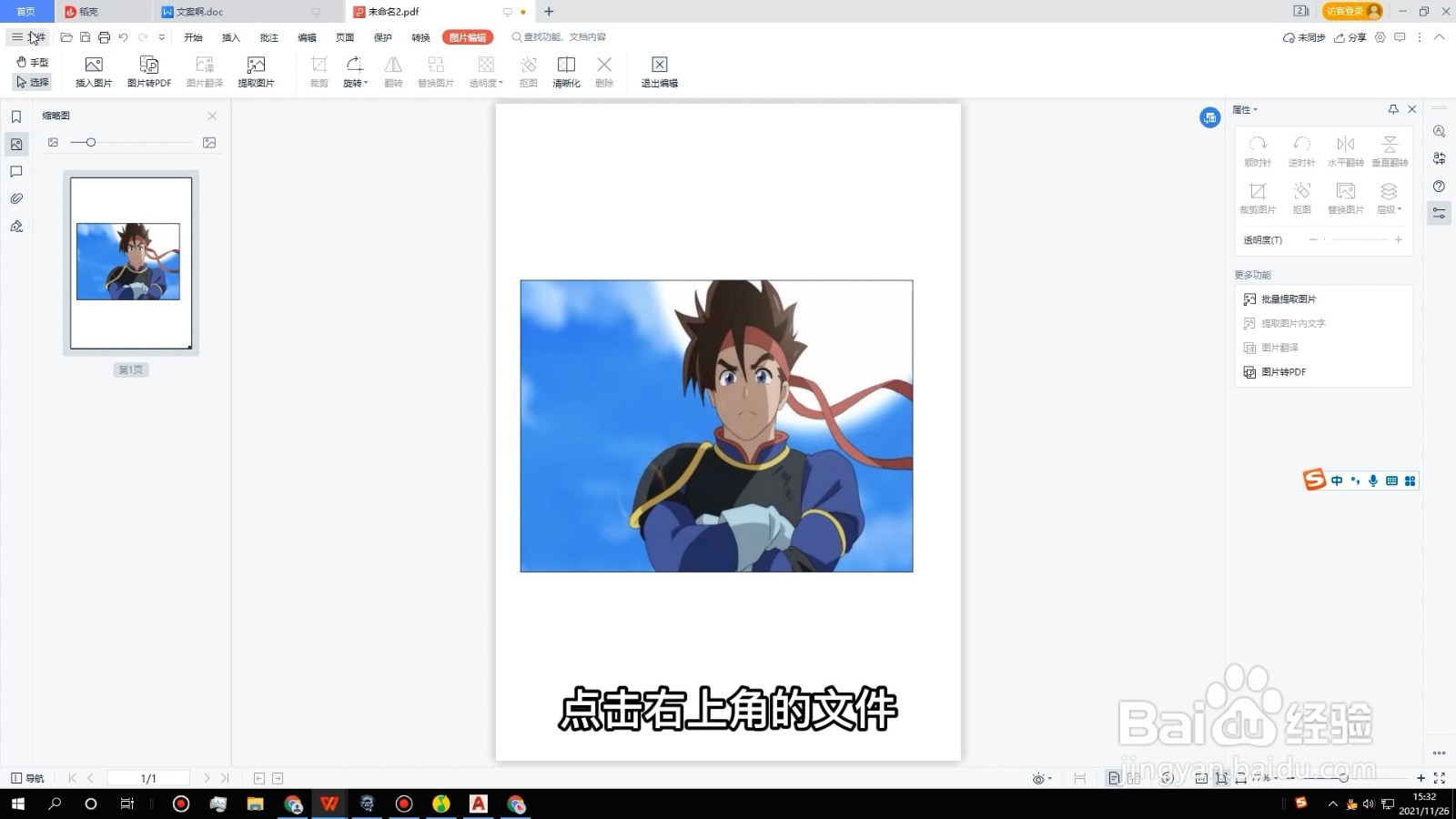Screen dimensions: 1456x819
Task: Click the search A icon in right rail
Action: [1439, 131]
